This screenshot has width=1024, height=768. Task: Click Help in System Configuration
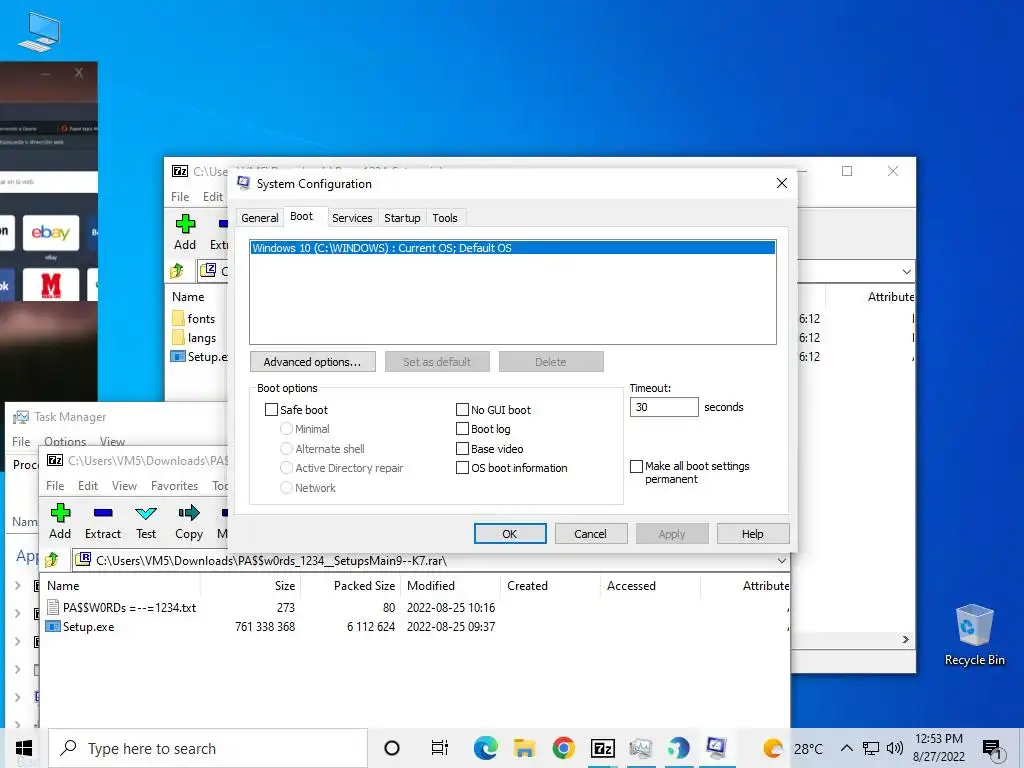pyautogui.click(x=752, y=534)
